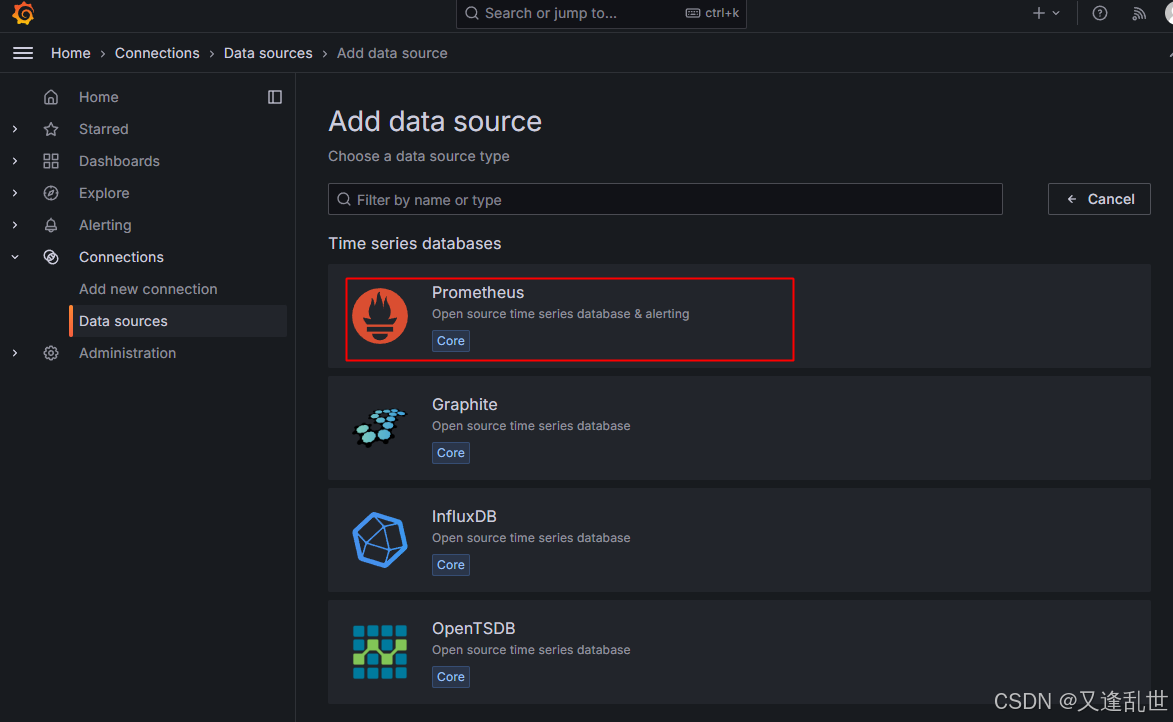Click the Explore compass icon
Image resolution: width=1173 pixels, height=722 pixels.
(51, 193)
